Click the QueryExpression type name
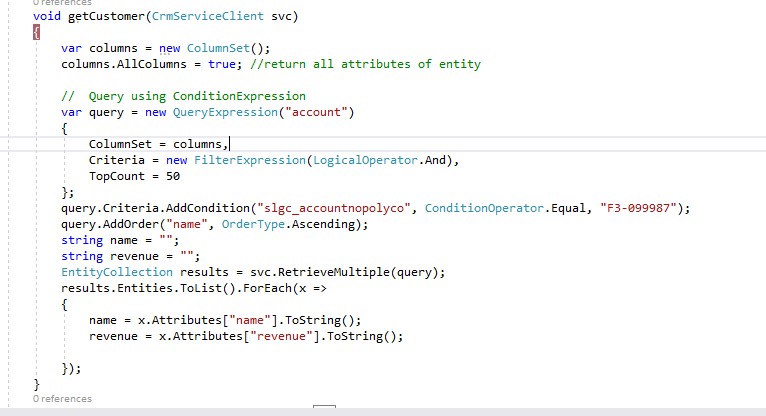766x416 pixels. click(x=225, y=112)
